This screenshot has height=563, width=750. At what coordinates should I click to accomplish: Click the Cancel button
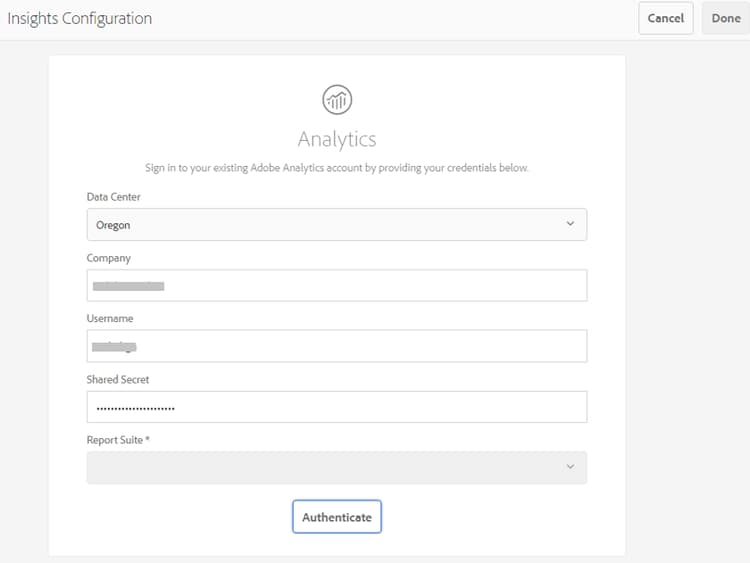(x=665, y=18)
